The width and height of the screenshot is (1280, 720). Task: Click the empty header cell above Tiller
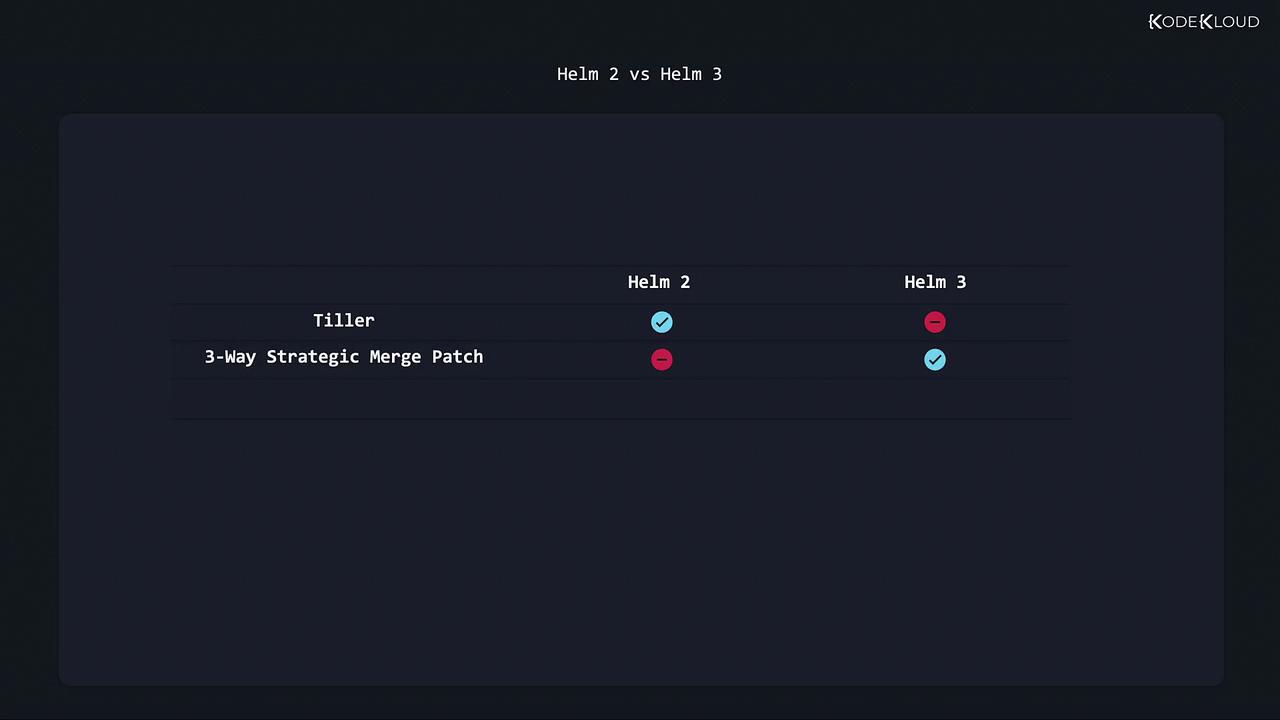(344, 283)
